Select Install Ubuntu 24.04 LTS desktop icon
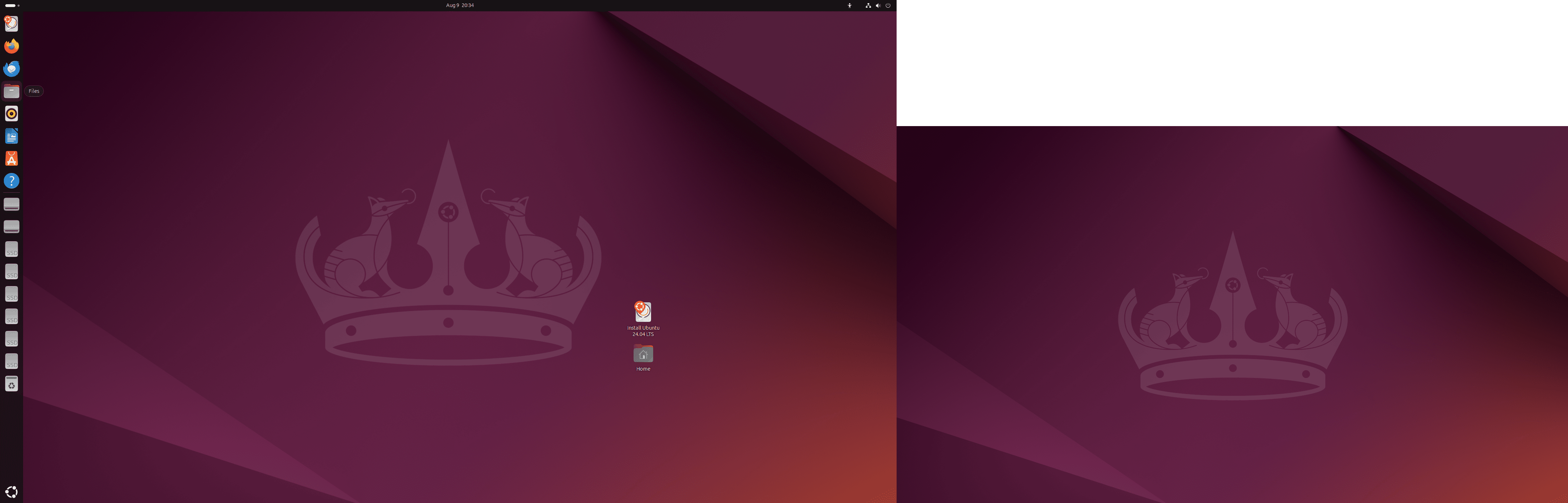Screen dimensions: 1568x503 point(643,312)
